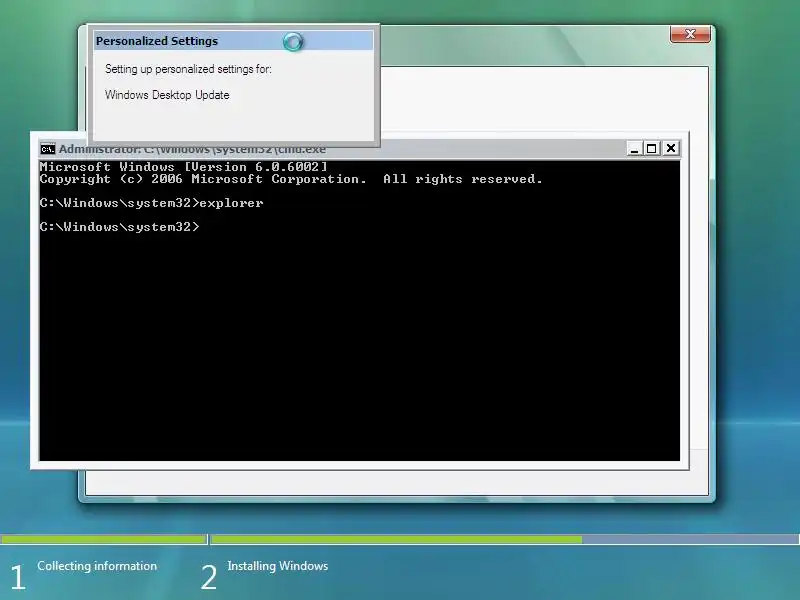Click the current C:\Windows\system32> prompt line
This screenshot has height=600, width=800.
coord(119,227)
